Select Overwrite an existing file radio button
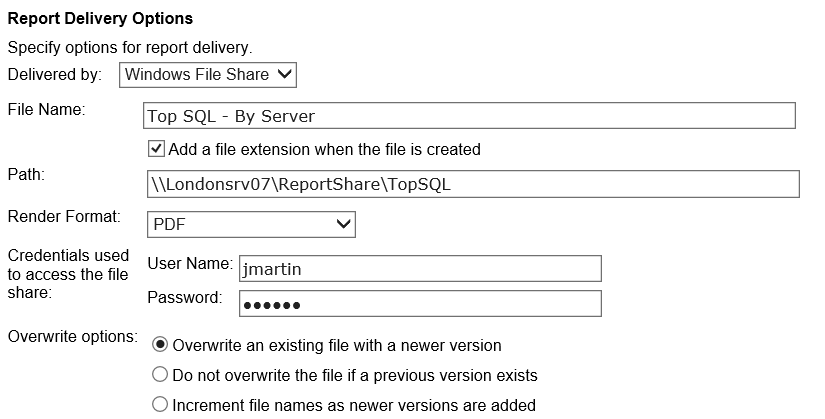This screenshot has height=419, width=825. click(159, 345)
